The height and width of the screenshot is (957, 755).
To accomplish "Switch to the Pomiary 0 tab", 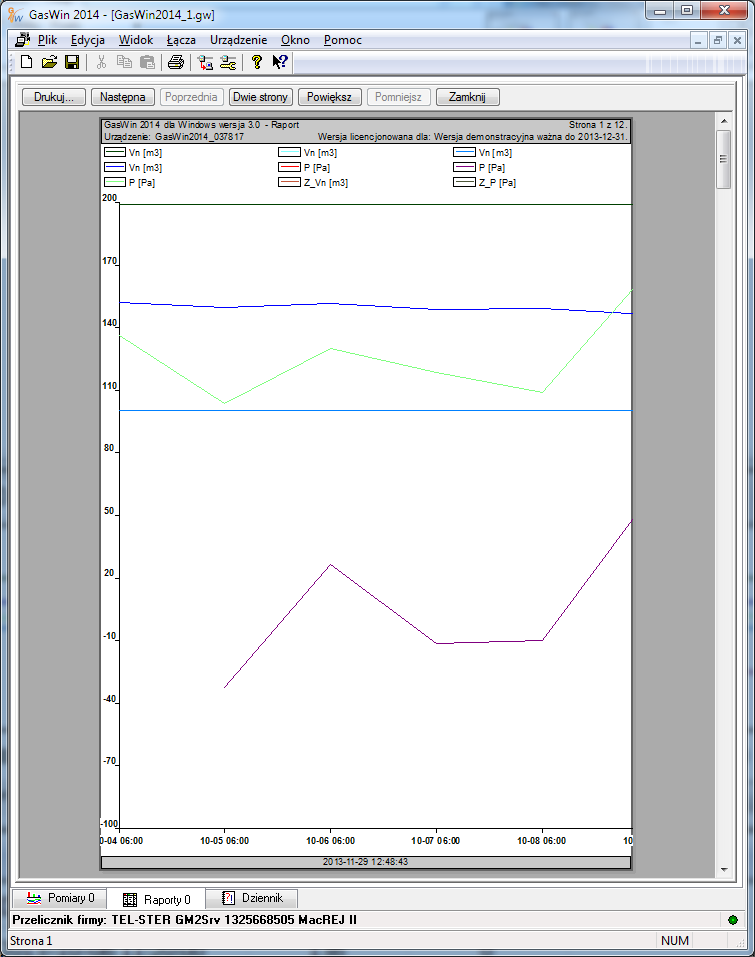I will pyautogui.click(x=60, y=898).
